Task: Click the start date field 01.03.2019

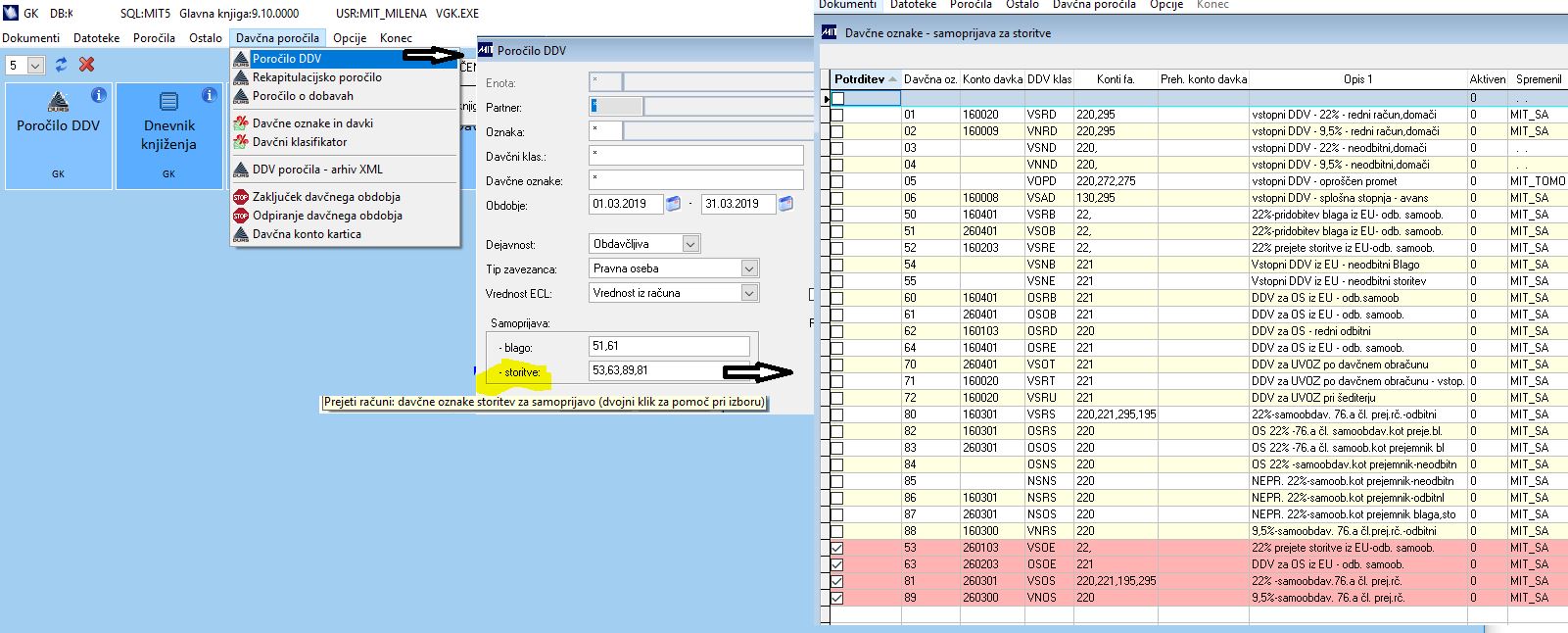Action: pos(626,204)
